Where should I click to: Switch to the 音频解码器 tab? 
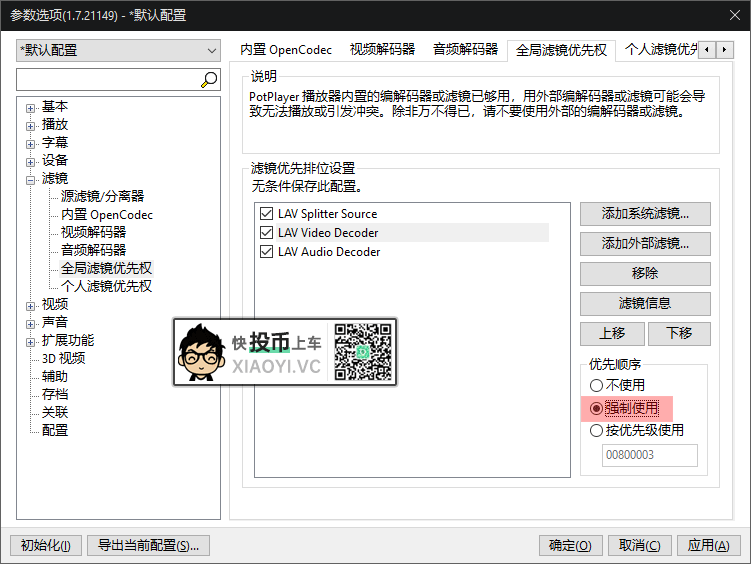[466, 49]
